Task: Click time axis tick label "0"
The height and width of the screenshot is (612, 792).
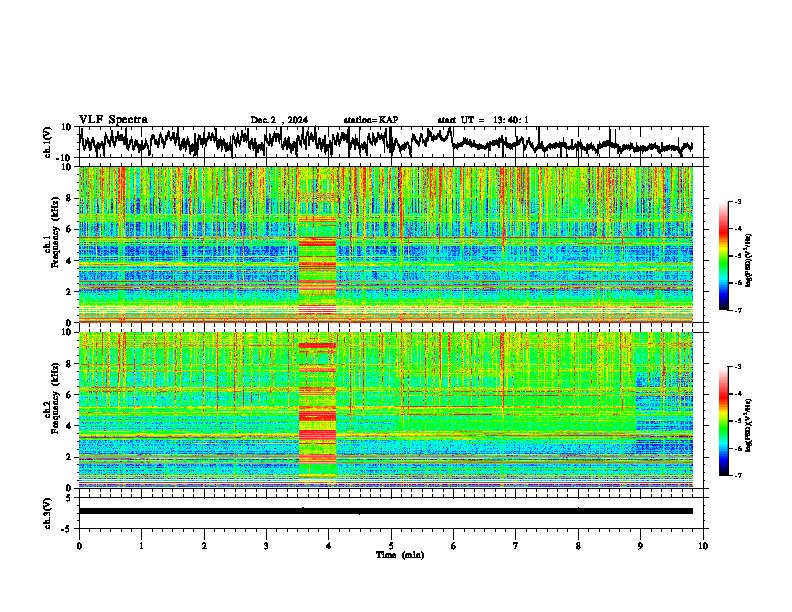Action: 79,546
